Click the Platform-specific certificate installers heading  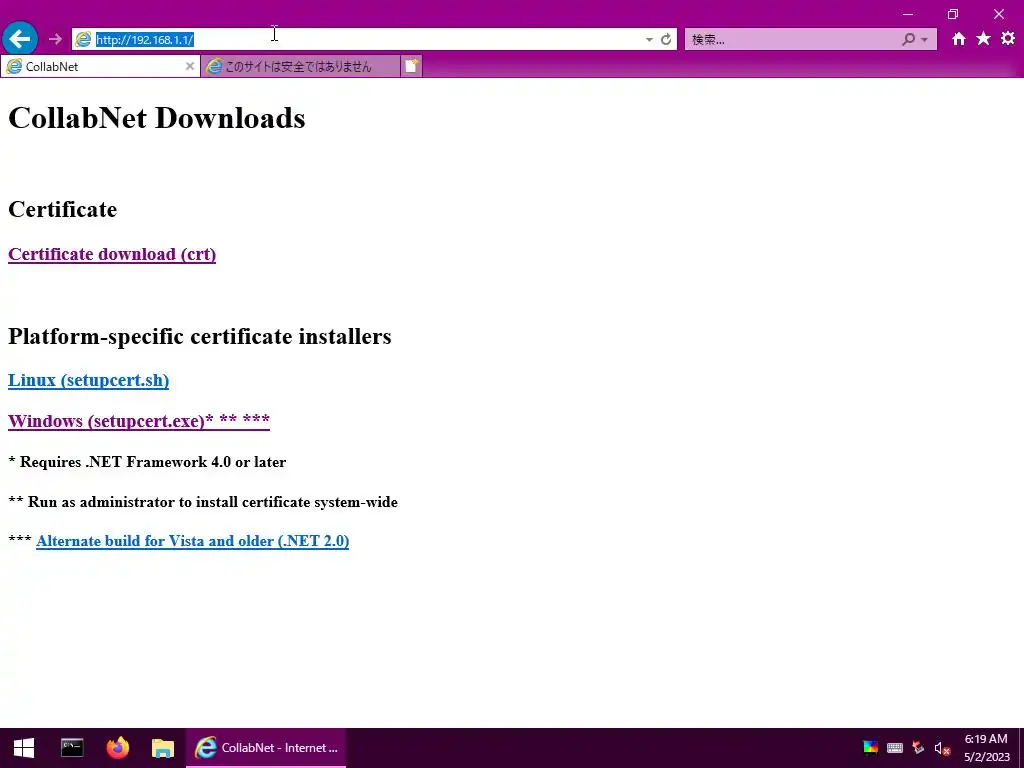200,336
